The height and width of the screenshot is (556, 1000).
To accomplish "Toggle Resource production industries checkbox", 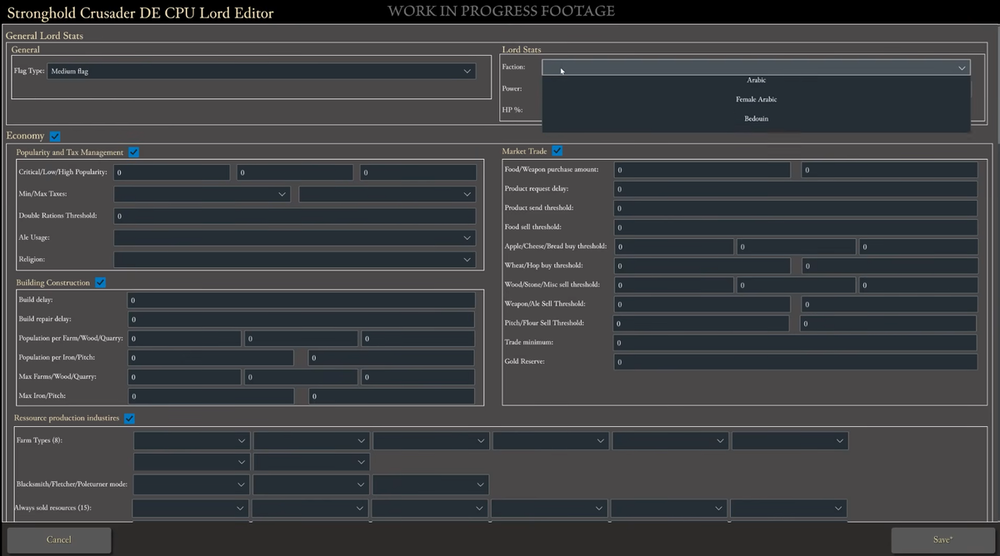I will click(129, 418).
